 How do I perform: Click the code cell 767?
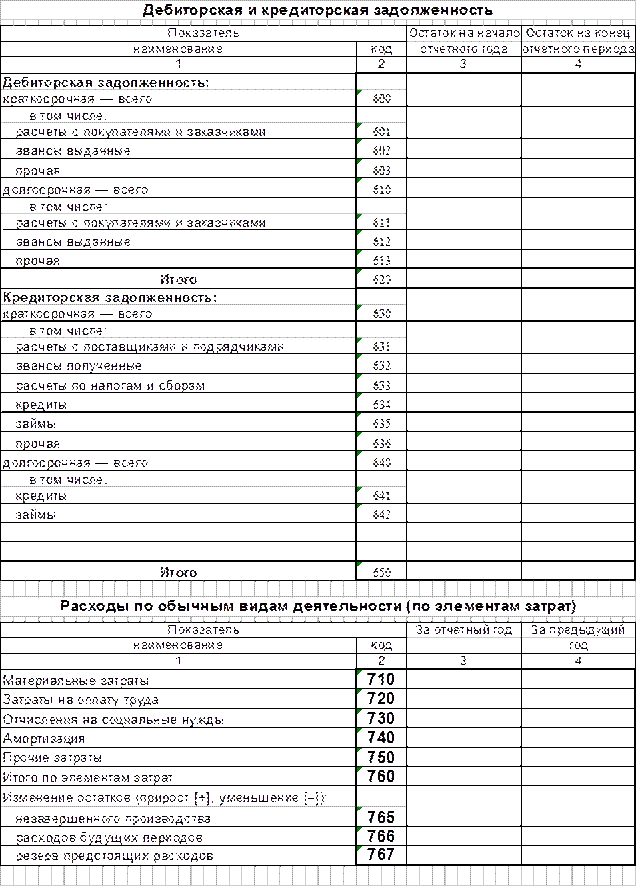(381, 855)
